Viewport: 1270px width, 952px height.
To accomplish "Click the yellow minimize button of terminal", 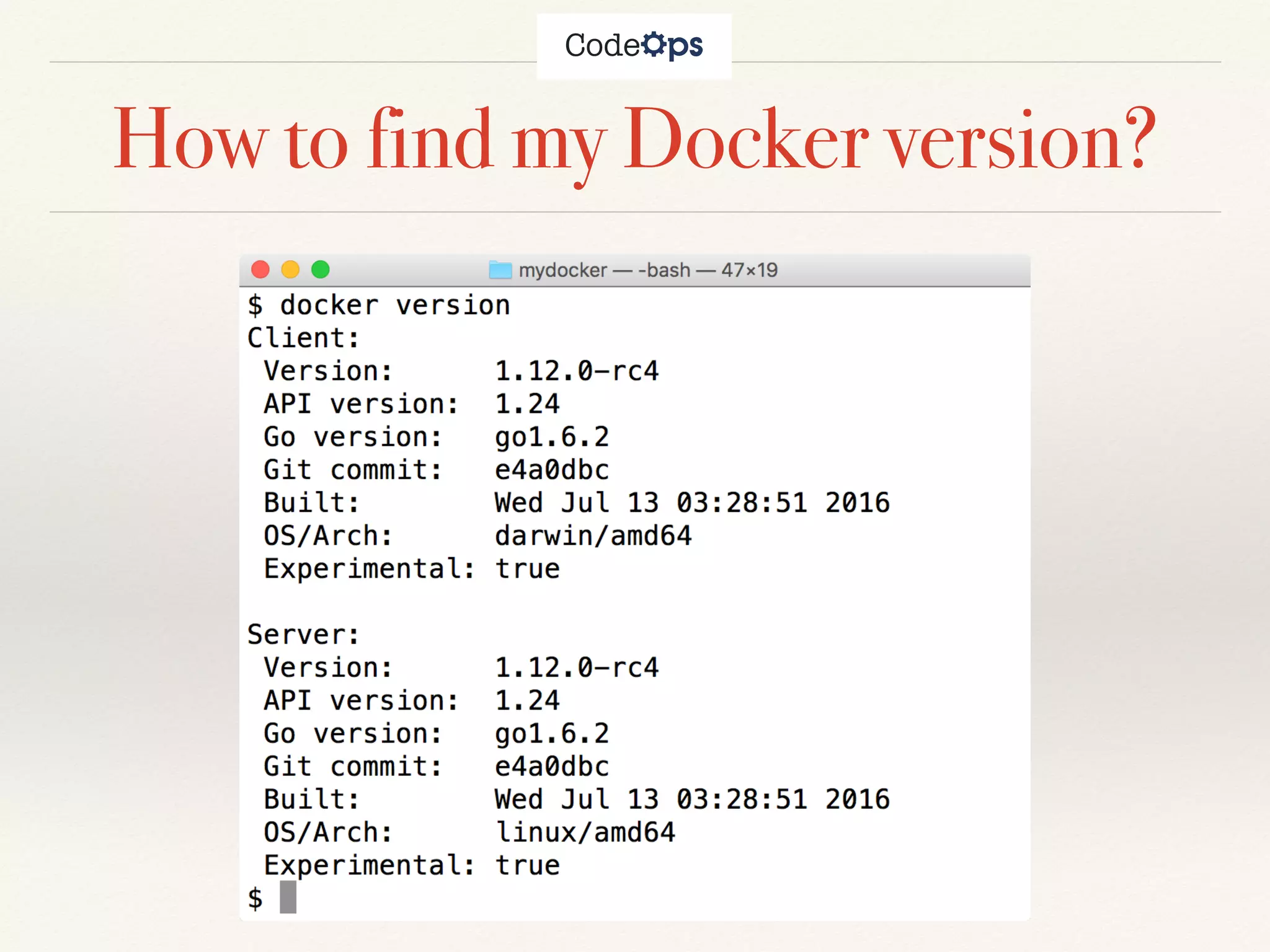I will pos(290,270).
